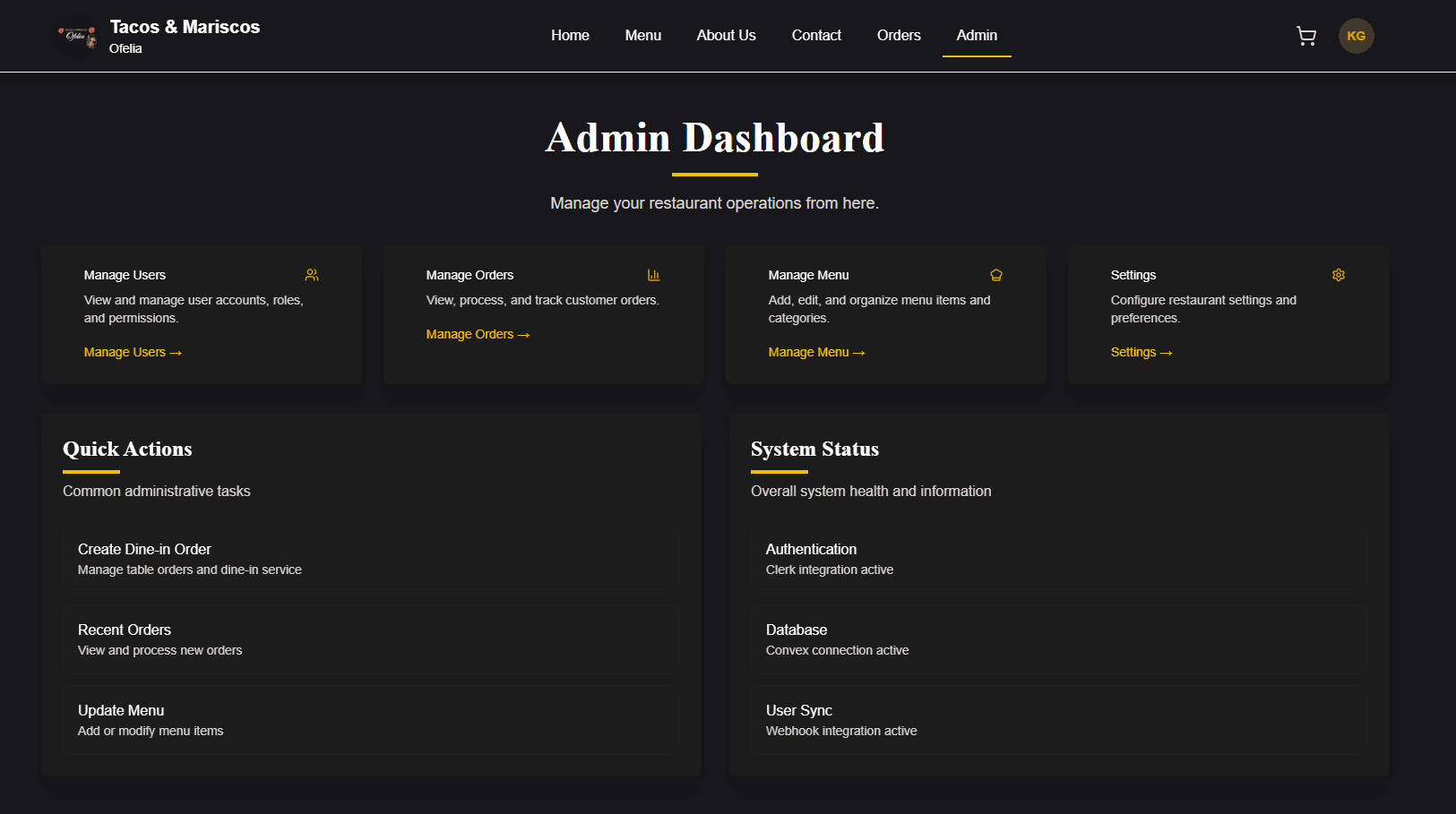Open the yellow Settings arrow link
This screenshot has width=1456, height=814.
click(1141, 352)
